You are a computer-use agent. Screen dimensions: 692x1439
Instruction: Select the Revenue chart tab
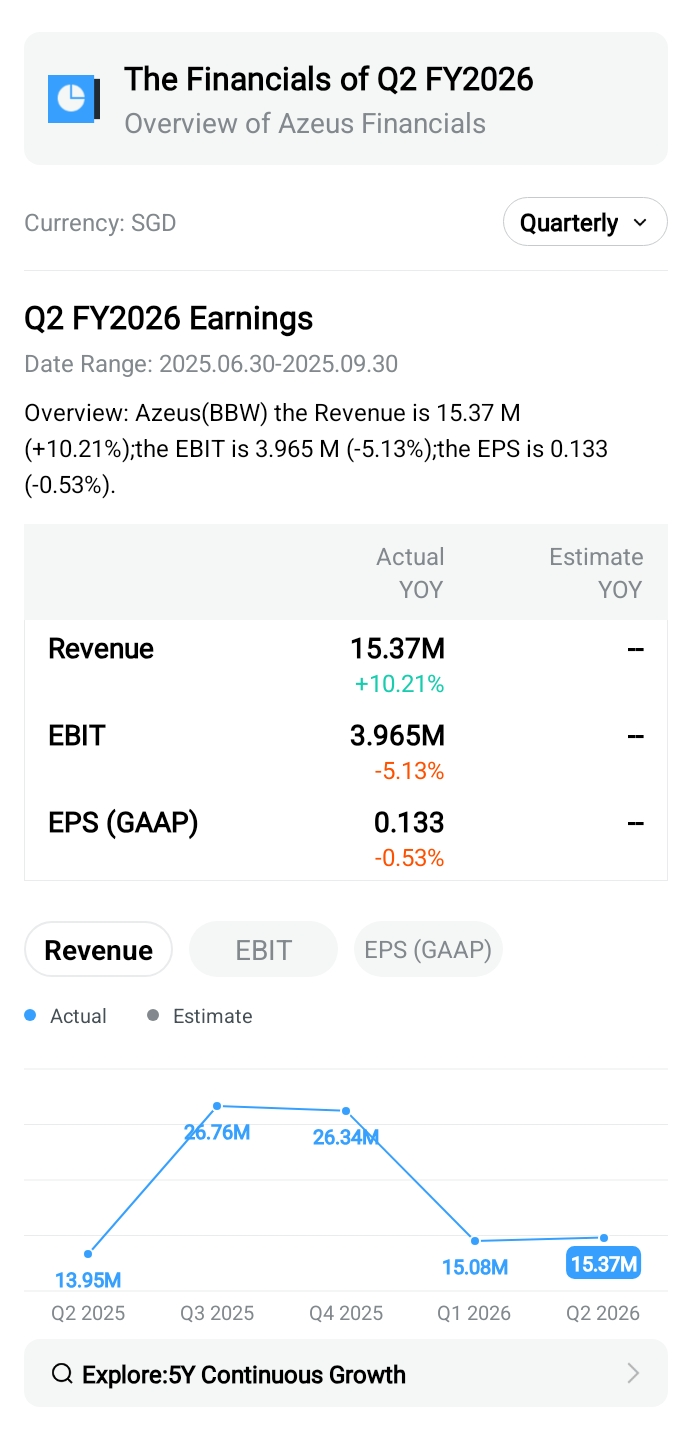98,949
